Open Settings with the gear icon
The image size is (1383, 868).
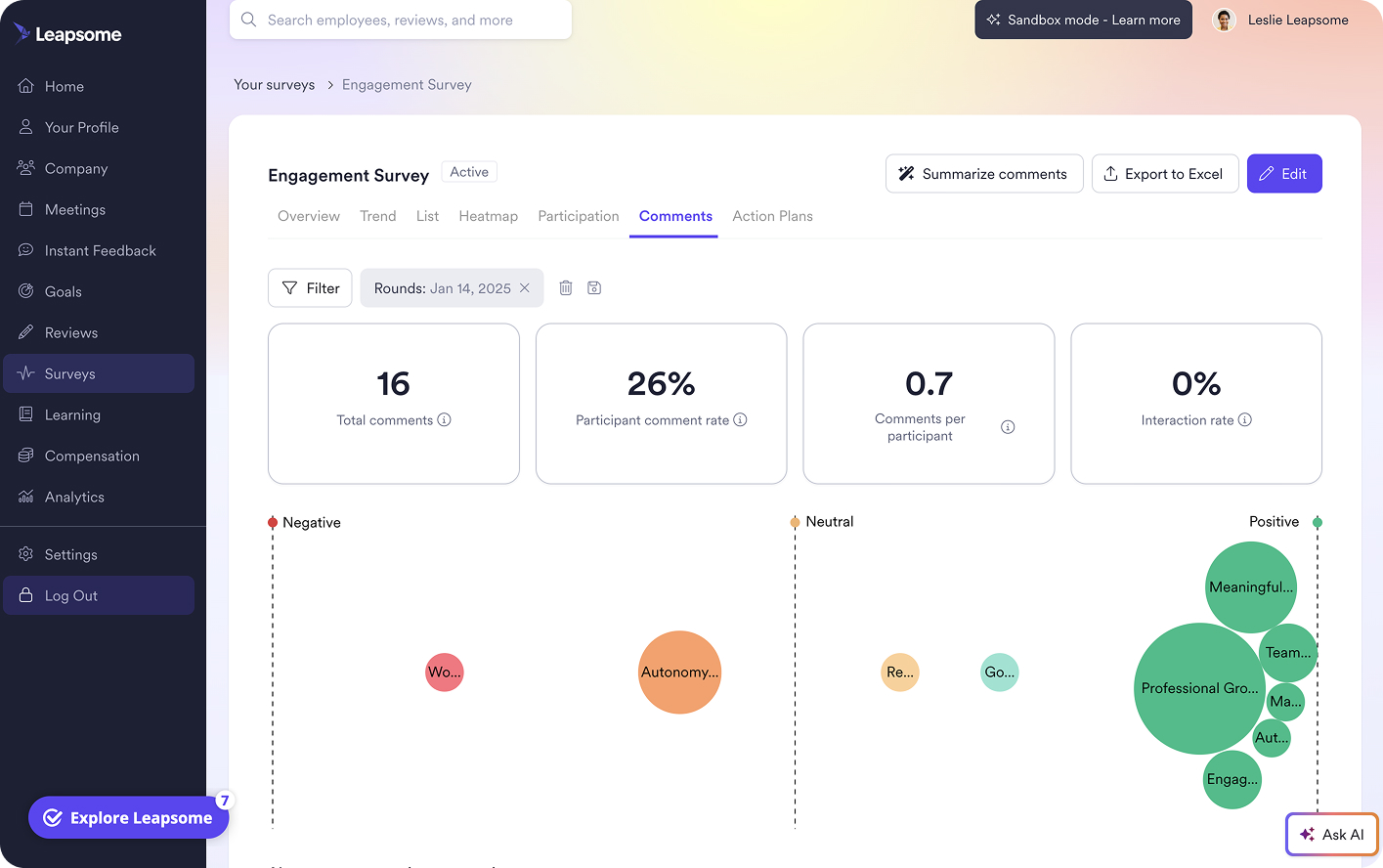25,554
